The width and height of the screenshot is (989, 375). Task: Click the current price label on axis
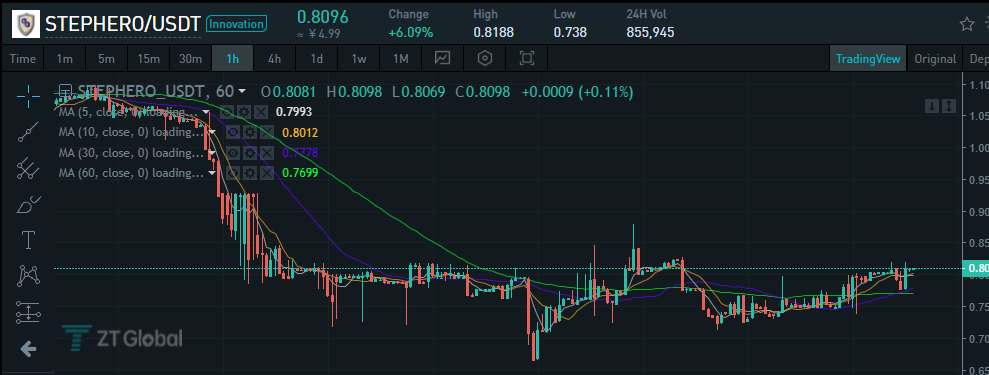click(976, 268)
